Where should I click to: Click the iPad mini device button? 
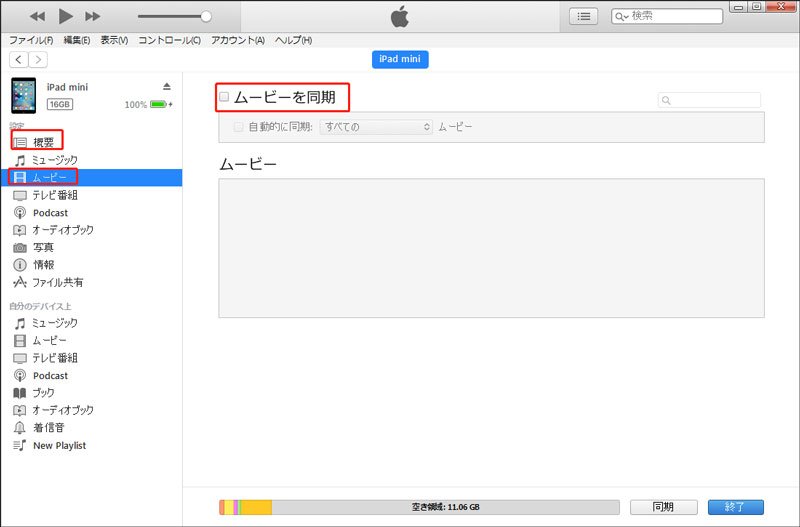pos(400,59)
